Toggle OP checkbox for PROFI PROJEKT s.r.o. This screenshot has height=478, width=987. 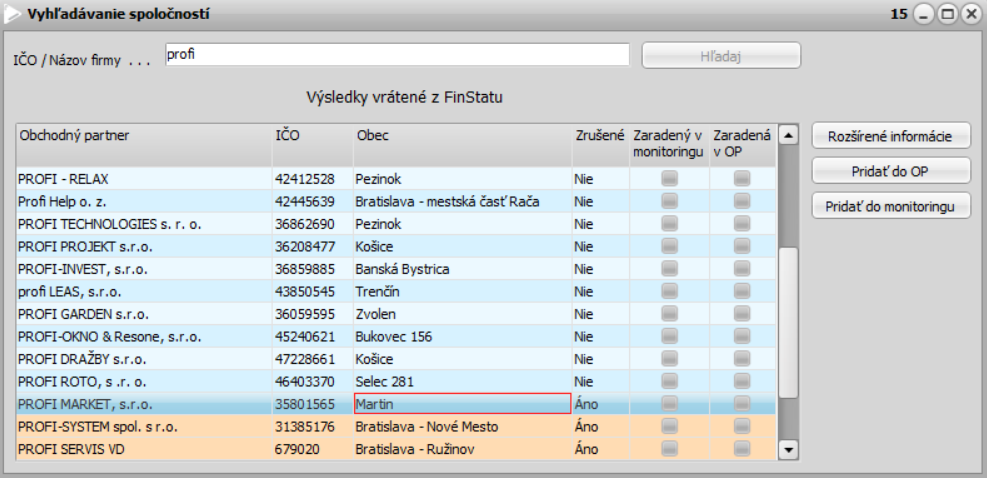(742, 246)
